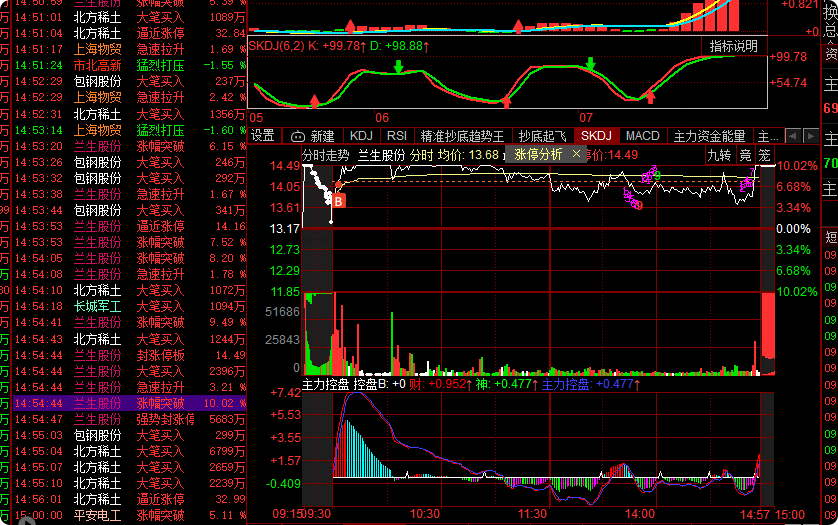Click the +7.42 control indicator scale value
The height and width of the screenshot is (525, 838).
tap(285, 393)
